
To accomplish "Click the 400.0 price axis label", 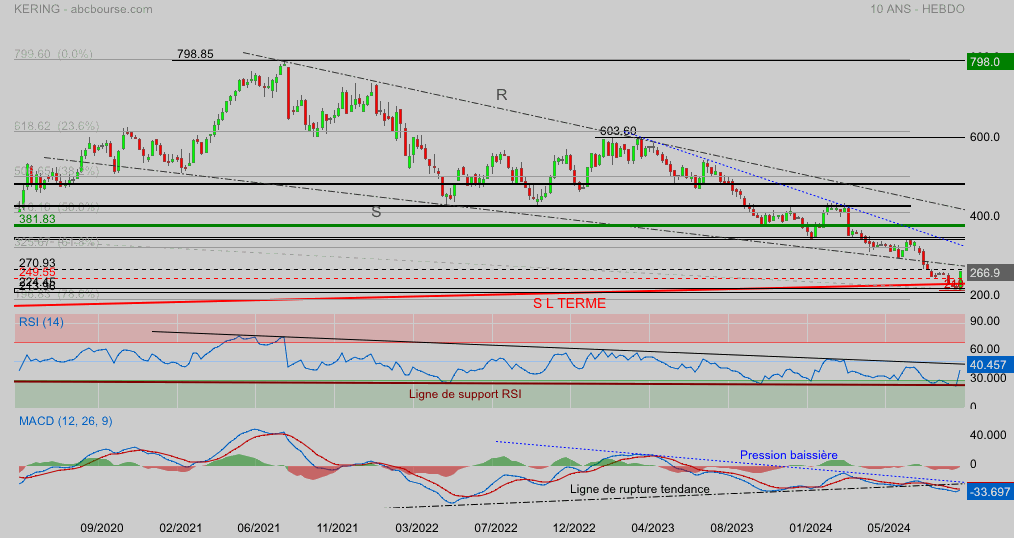I will click(985, 217).
